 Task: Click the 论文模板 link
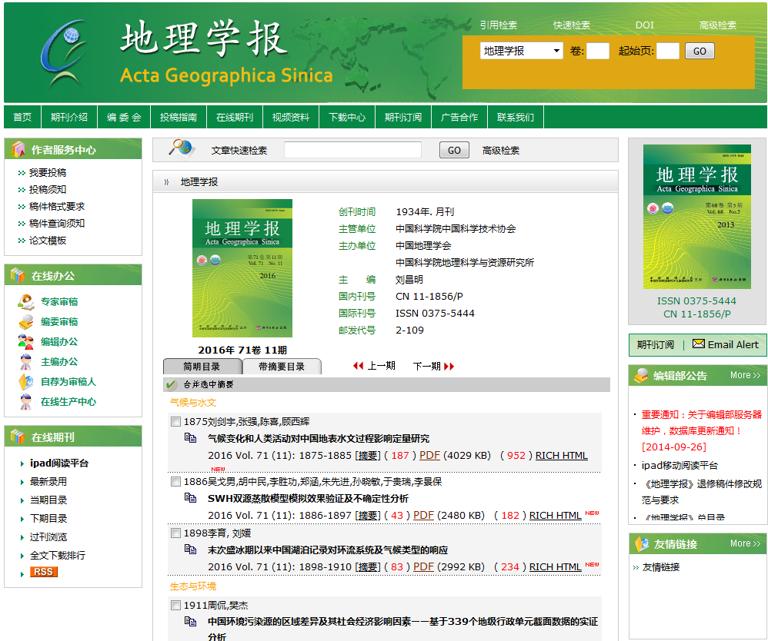pyautogui.click(x=48, y=240)
